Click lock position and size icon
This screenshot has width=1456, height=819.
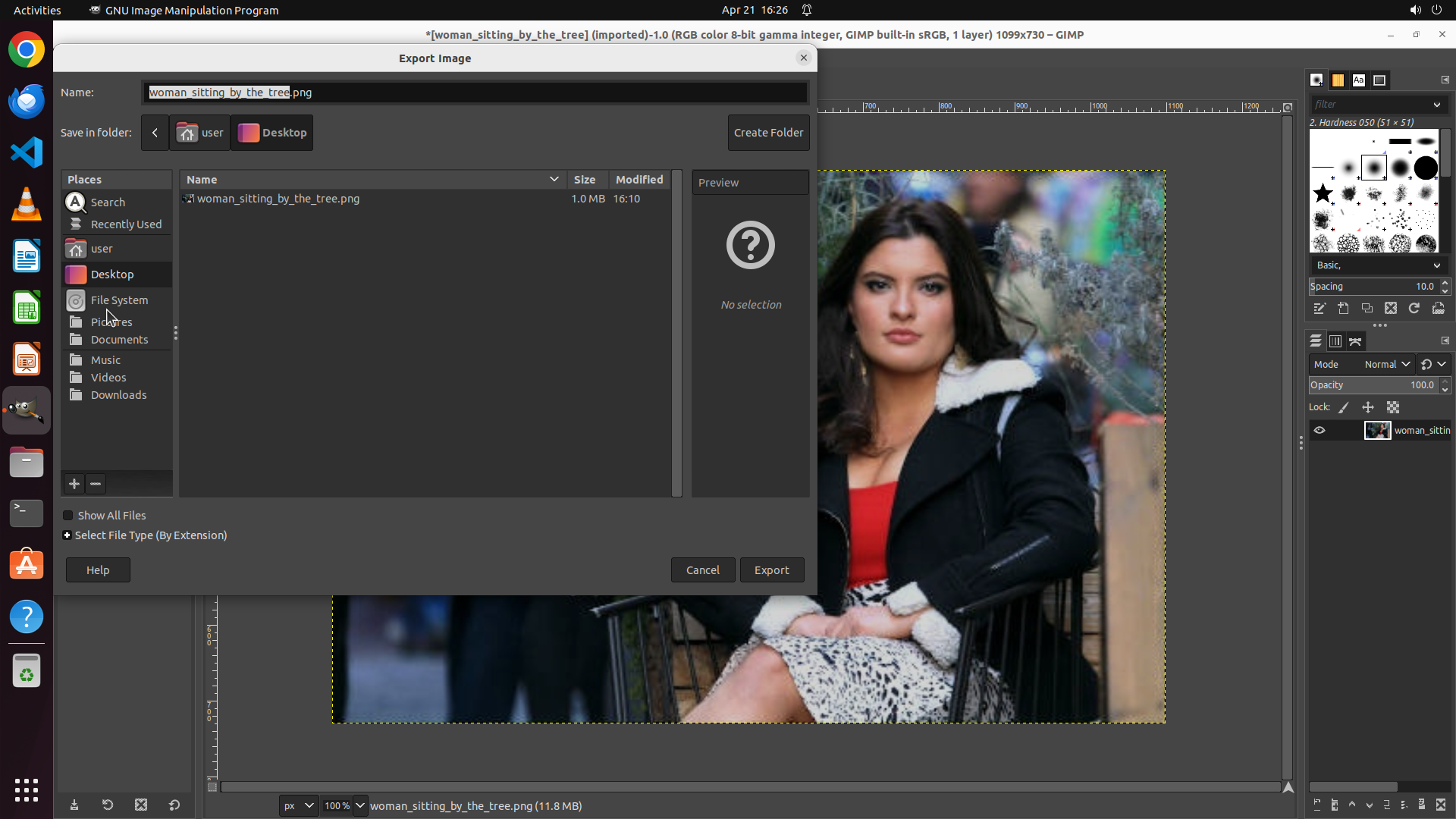tap(1368, 407)
